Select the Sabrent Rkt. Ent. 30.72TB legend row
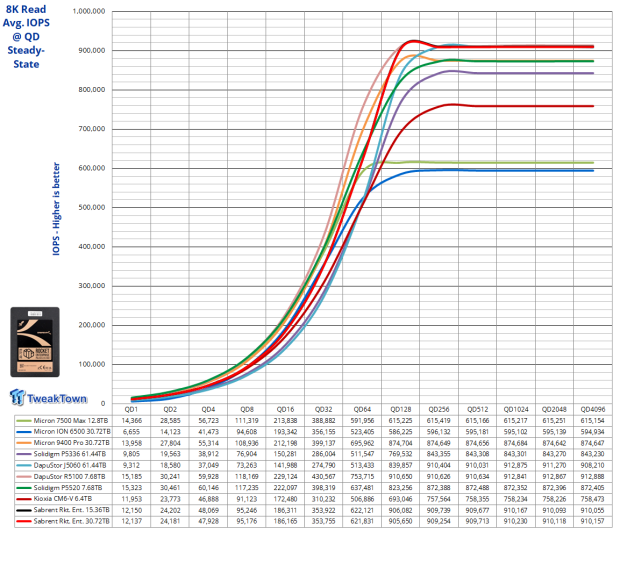The height and width of the screenshot is (568, 620). point(64,521)
